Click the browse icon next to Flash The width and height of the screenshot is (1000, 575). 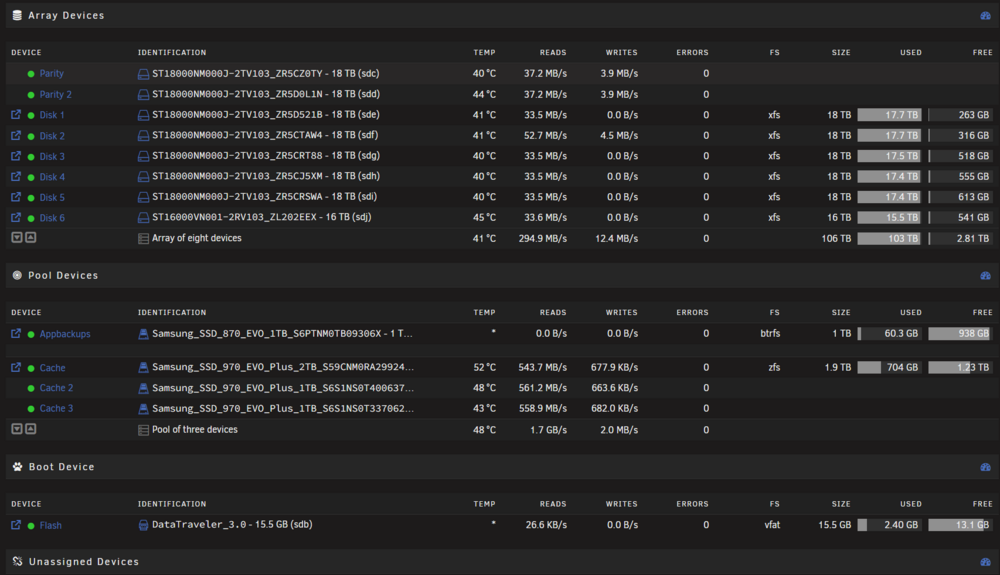tap(16, 525)
